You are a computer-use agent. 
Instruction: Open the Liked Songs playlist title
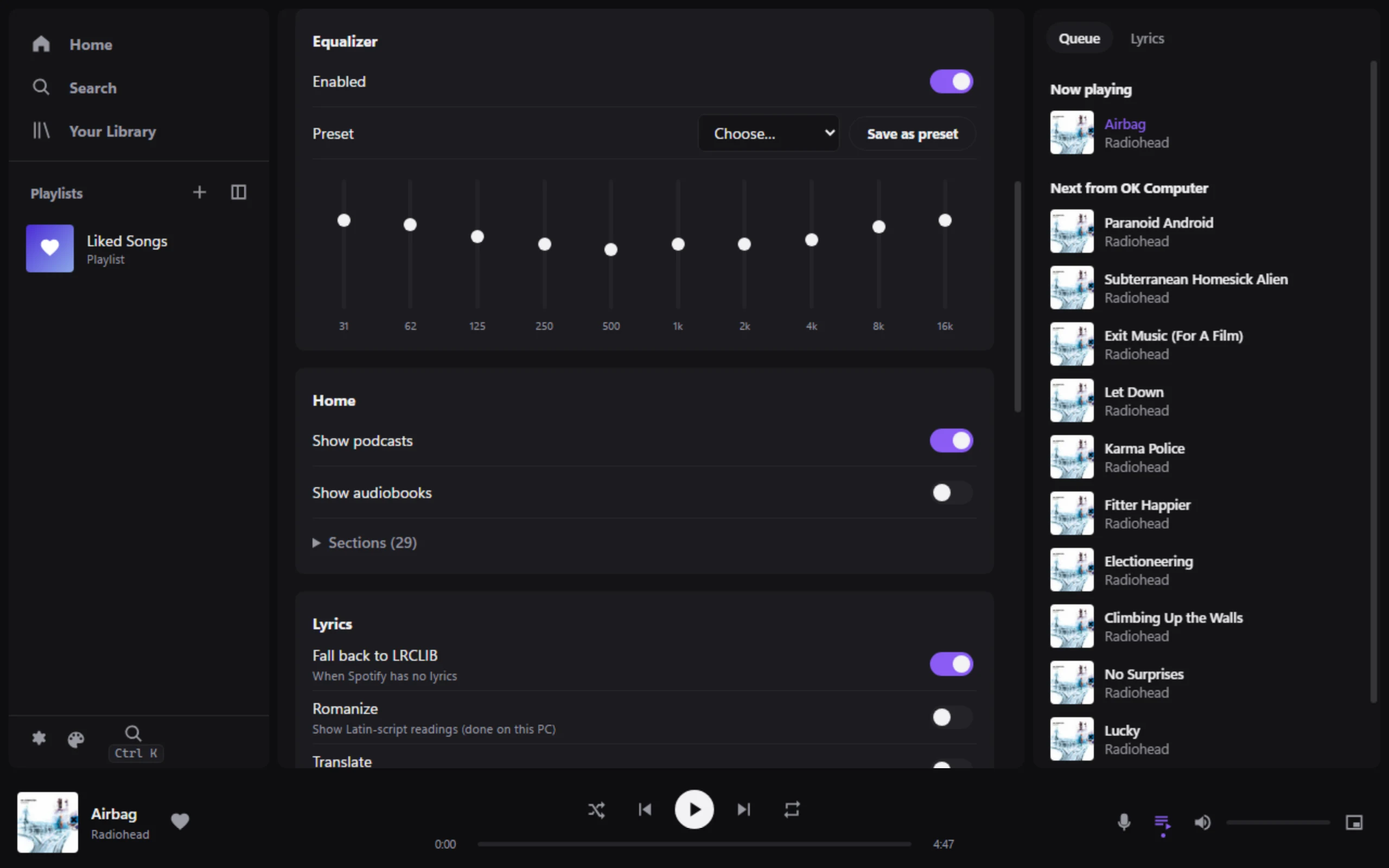127,241
